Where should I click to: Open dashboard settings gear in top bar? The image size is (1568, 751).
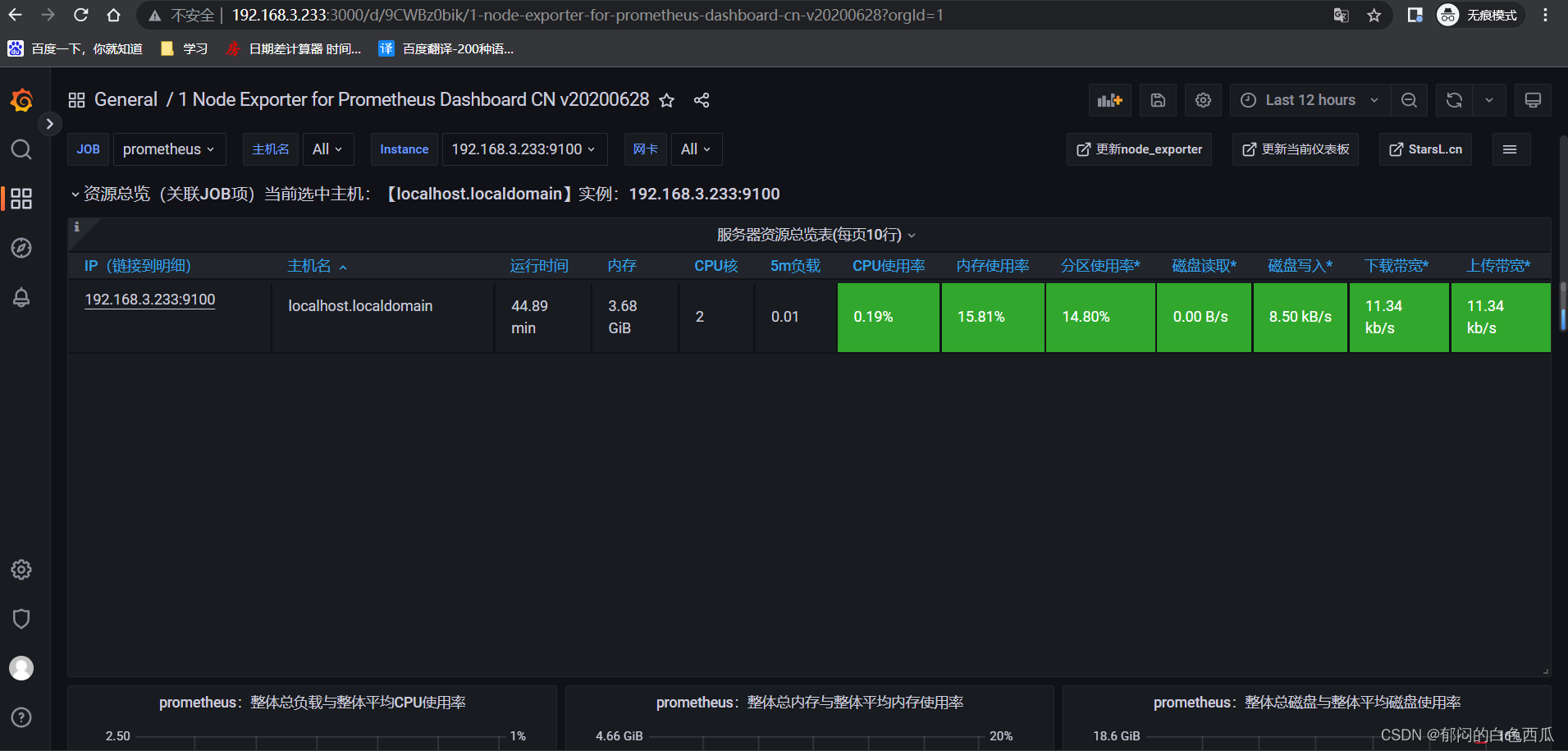tap(1203, 100)
